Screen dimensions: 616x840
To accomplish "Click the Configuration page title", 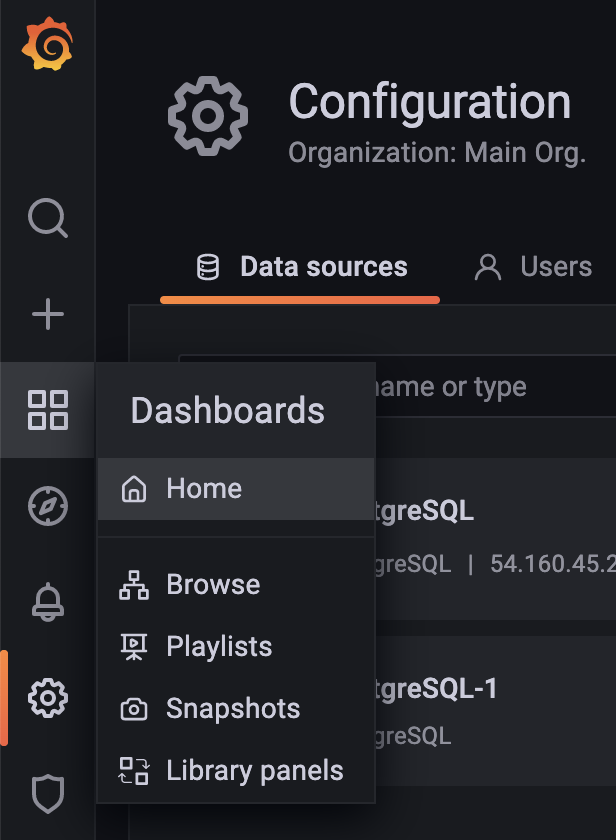I will coord(430,103).
